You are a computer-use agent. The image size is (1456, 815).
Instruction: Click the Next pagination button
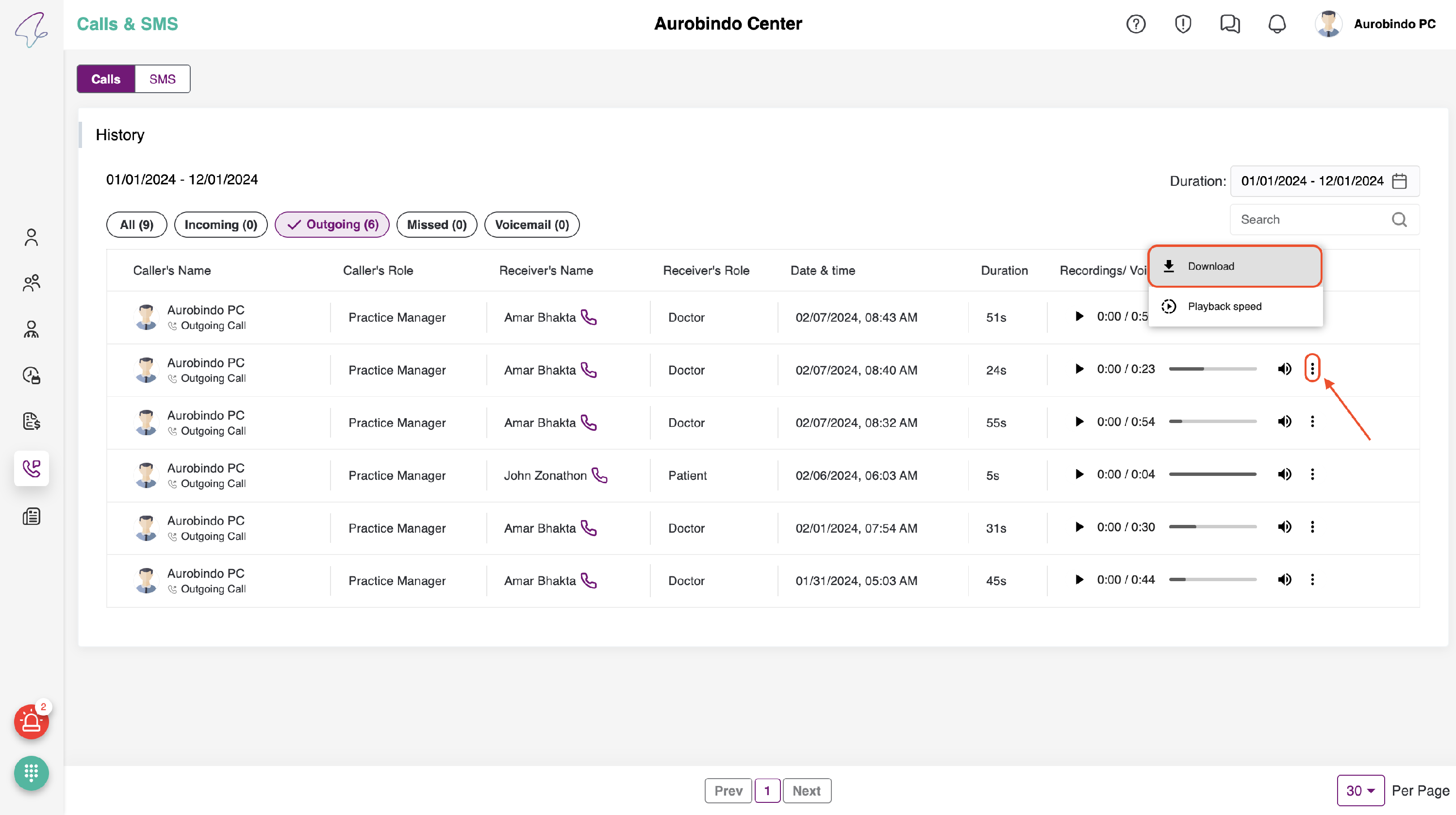806,790
